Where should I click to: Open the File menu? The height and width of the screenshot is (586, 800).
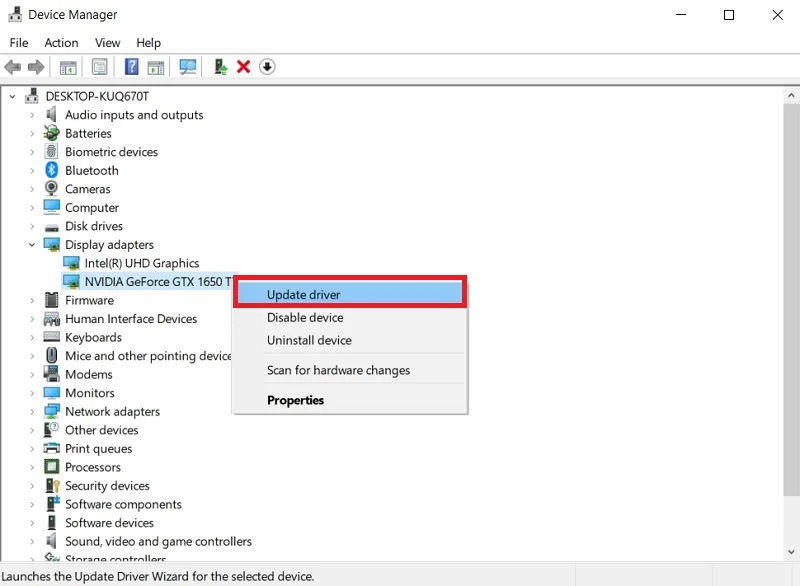19,43
